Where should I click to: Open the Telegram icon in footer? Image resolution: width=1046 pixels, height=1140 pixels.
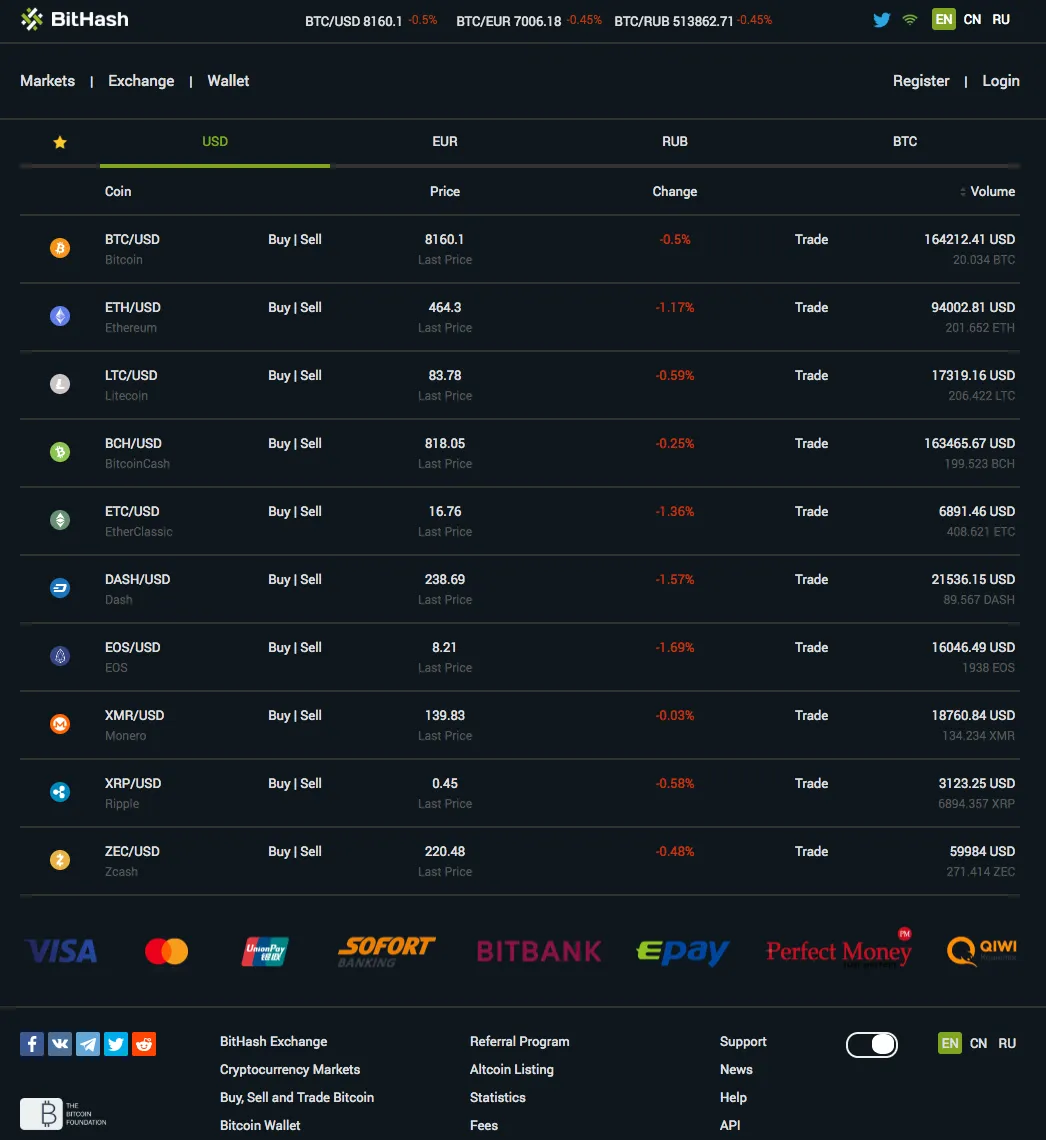point(88,1044)
